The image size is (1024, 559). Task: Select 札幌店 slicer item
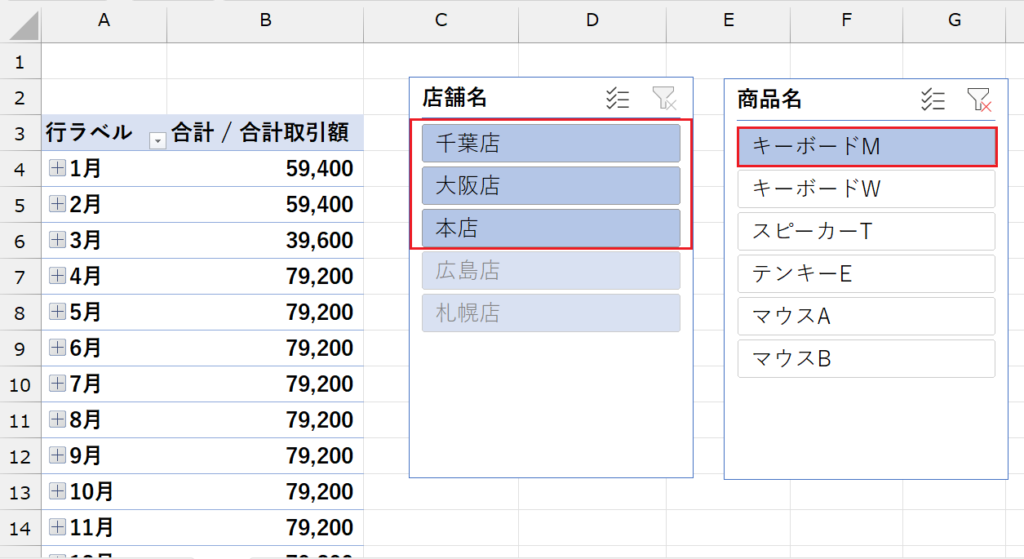point(550,313)
